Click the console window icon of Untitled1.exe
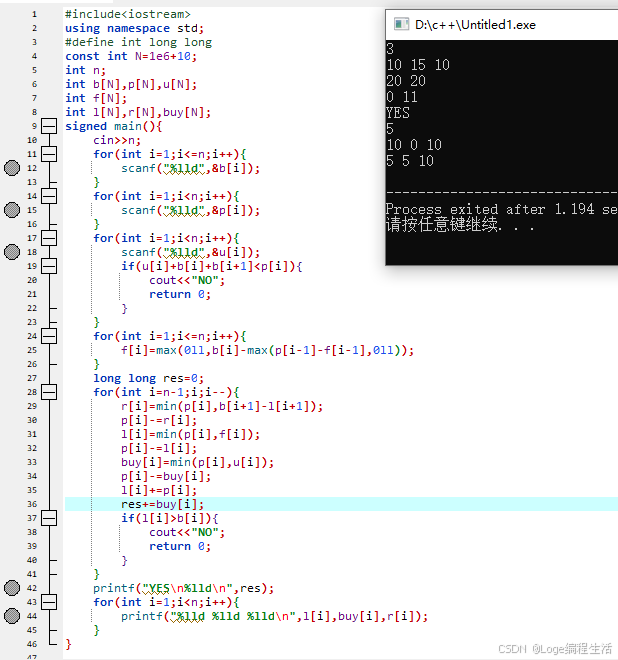This screenshot has height=660, width=618. [x=401, y=24]
